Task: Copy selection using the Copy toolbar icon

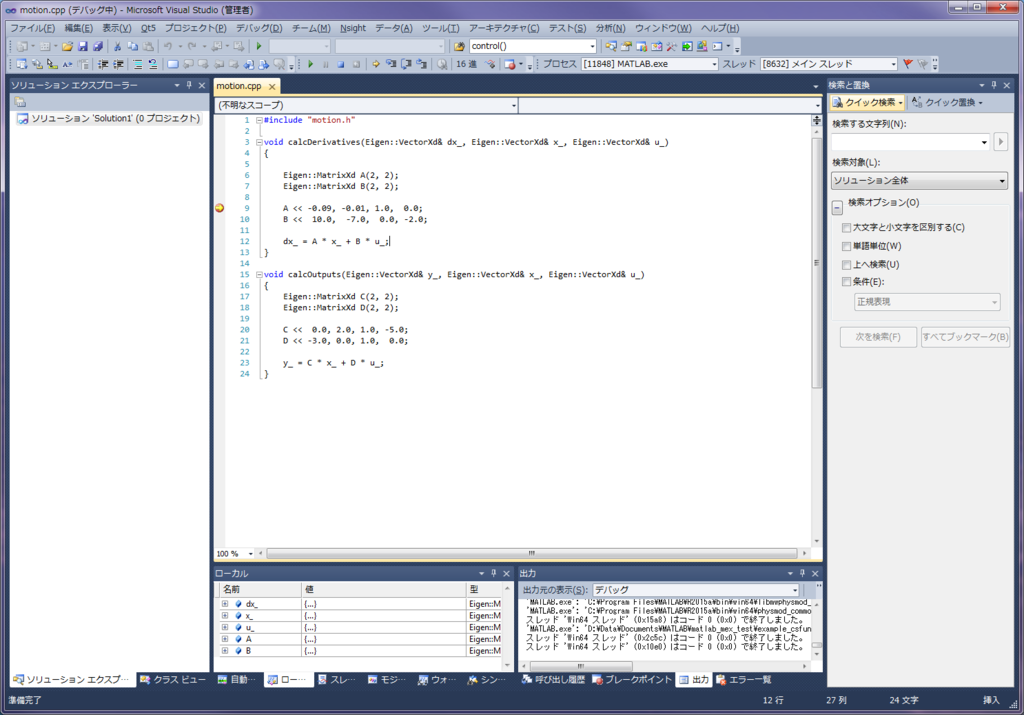Action: [133, 46]
